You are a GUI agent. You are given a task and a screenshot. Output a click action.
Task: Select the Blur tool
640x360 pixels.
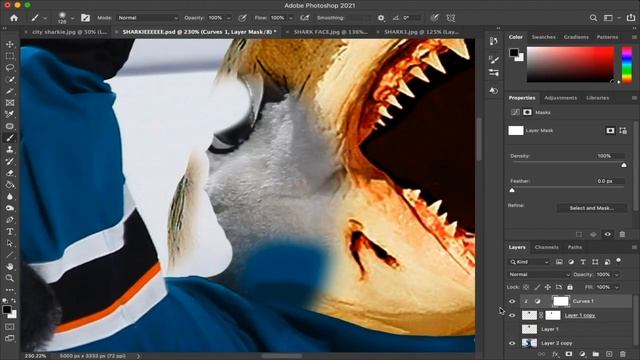(x=10, y=196)
